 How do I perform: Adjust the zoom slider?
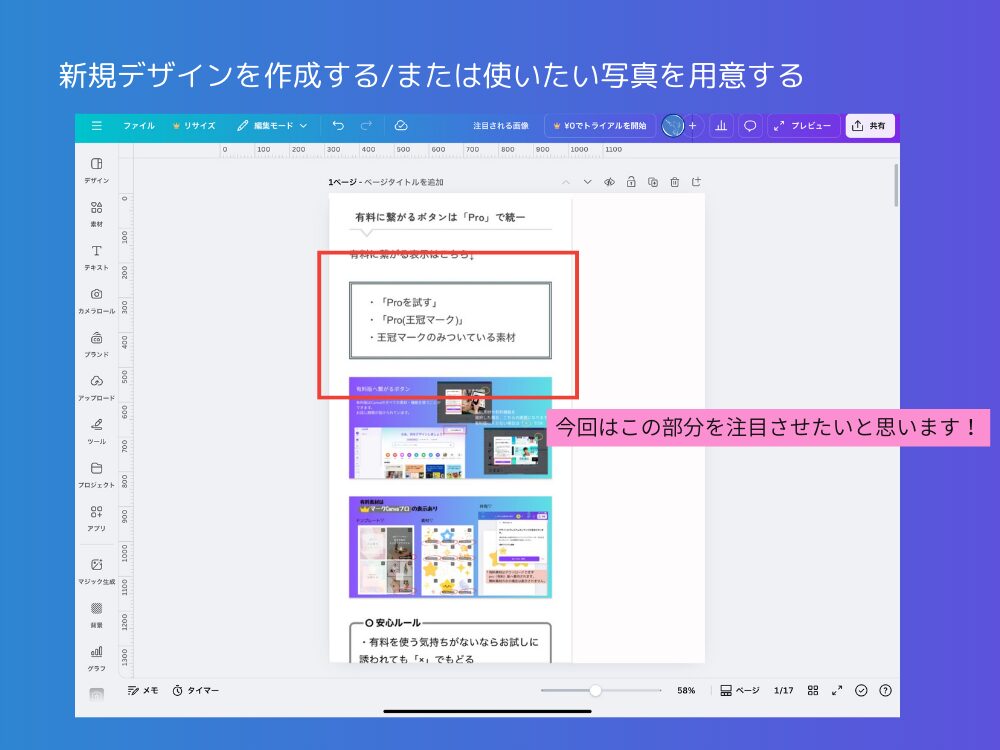tap(598, 690)
